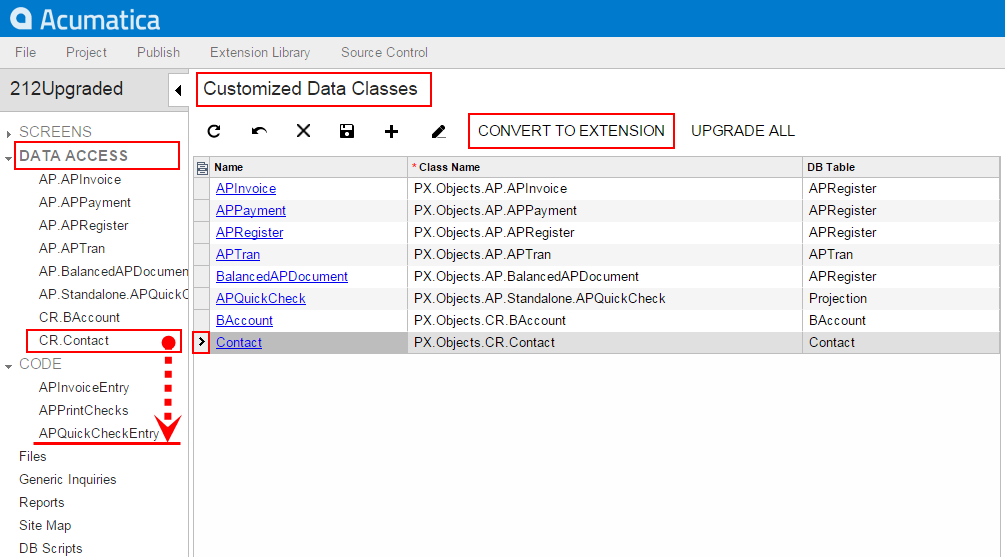1005x557 pixels.
Task: Click the Acumatica logo
Action: (85, 19)
